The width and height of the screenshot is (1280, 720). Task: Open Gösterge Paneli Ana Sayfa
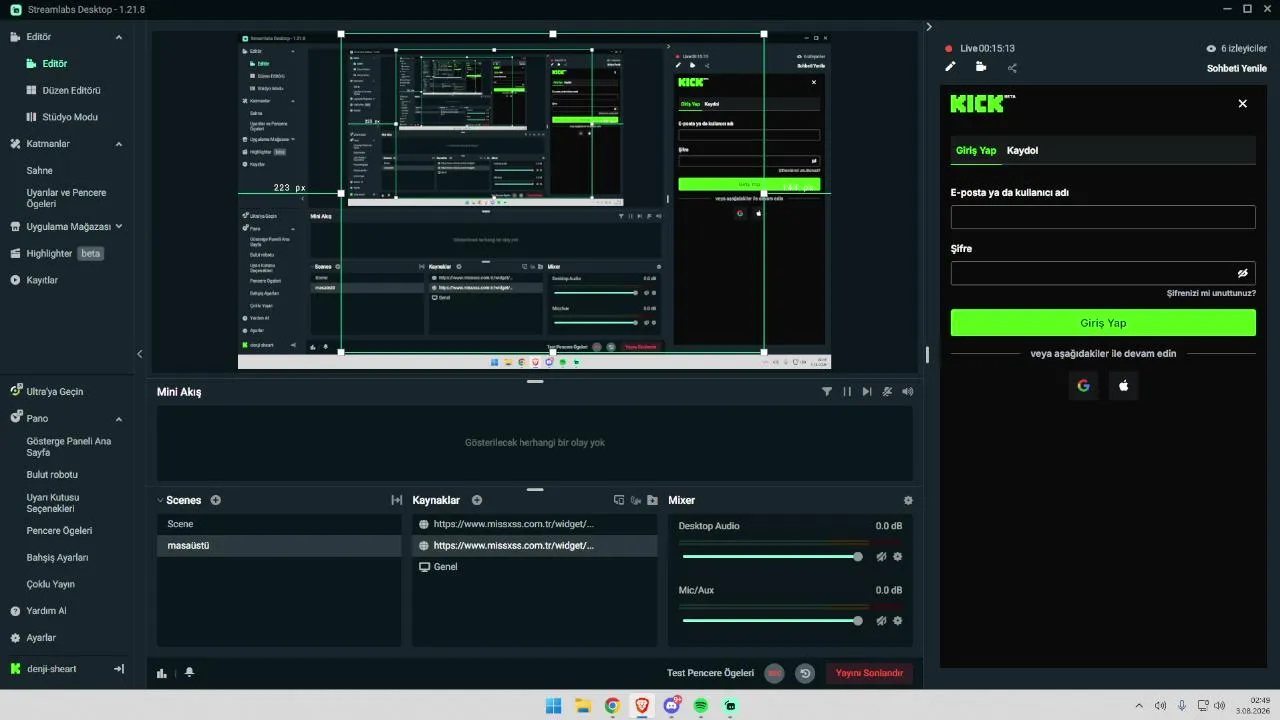[x=68, y=446]
